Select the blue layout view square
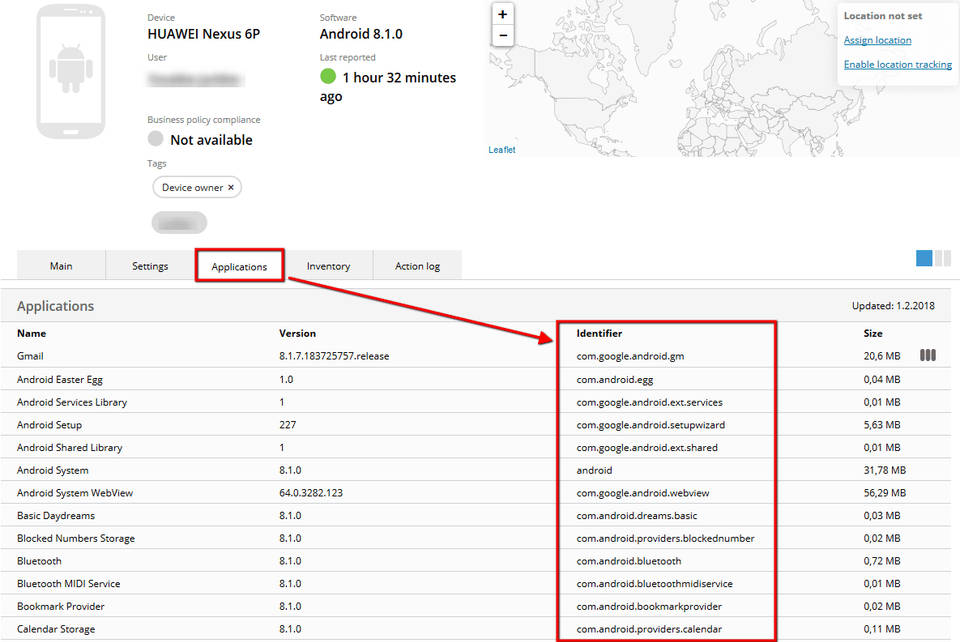 click(x=924, y=258)
